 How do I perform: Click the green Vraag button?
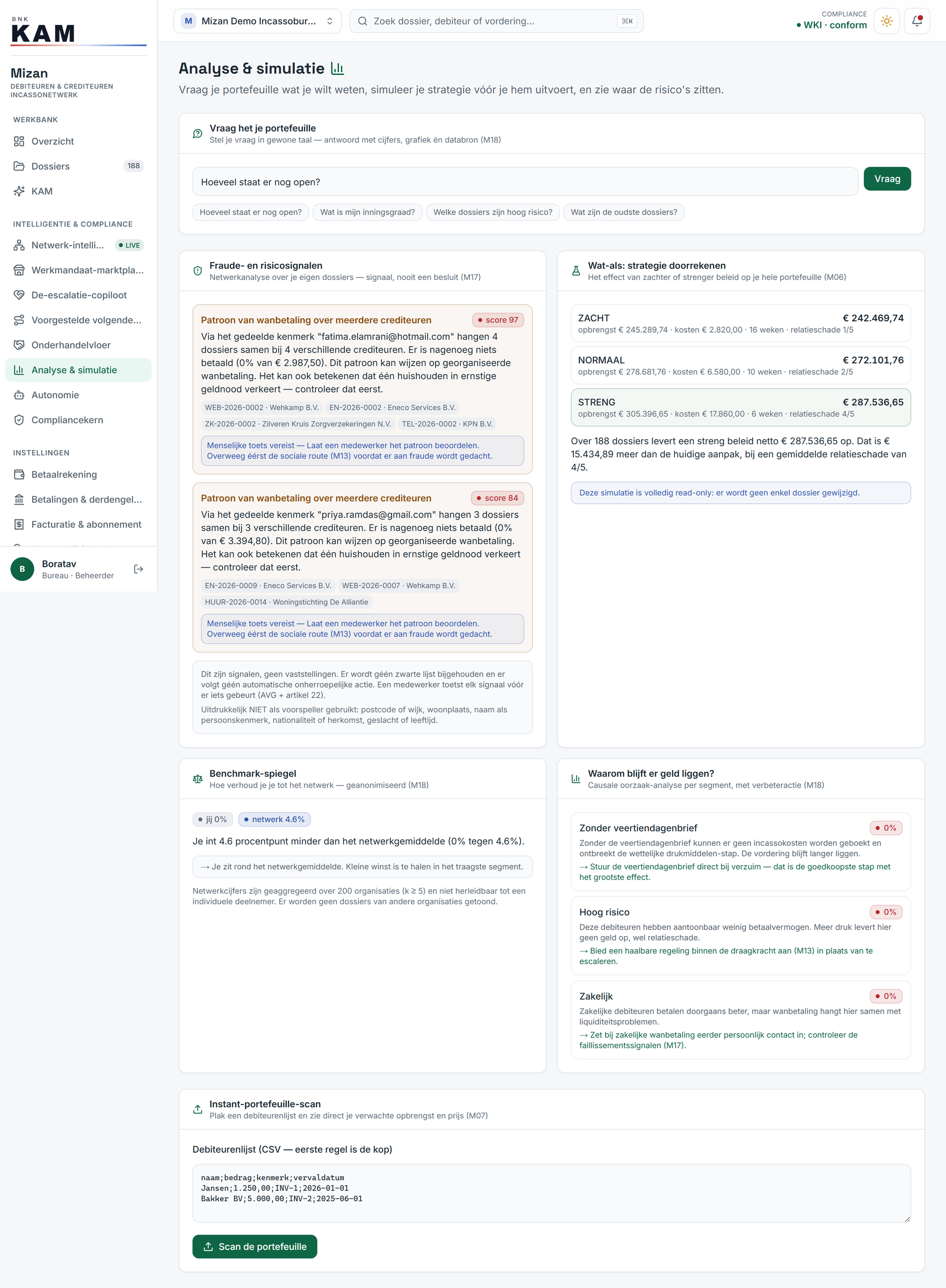[x=887, y=179]
